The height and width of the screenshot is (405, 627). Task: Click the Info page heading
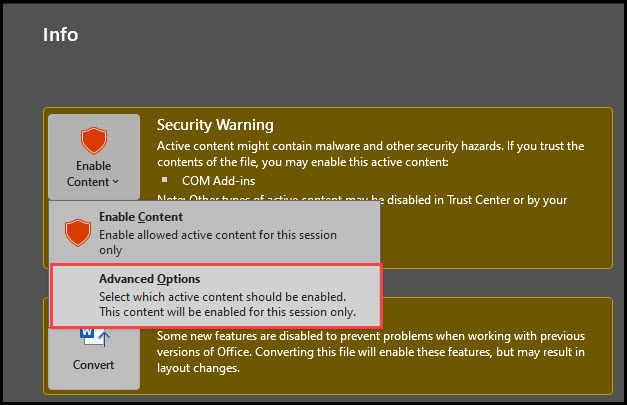[x=60, y=35]
